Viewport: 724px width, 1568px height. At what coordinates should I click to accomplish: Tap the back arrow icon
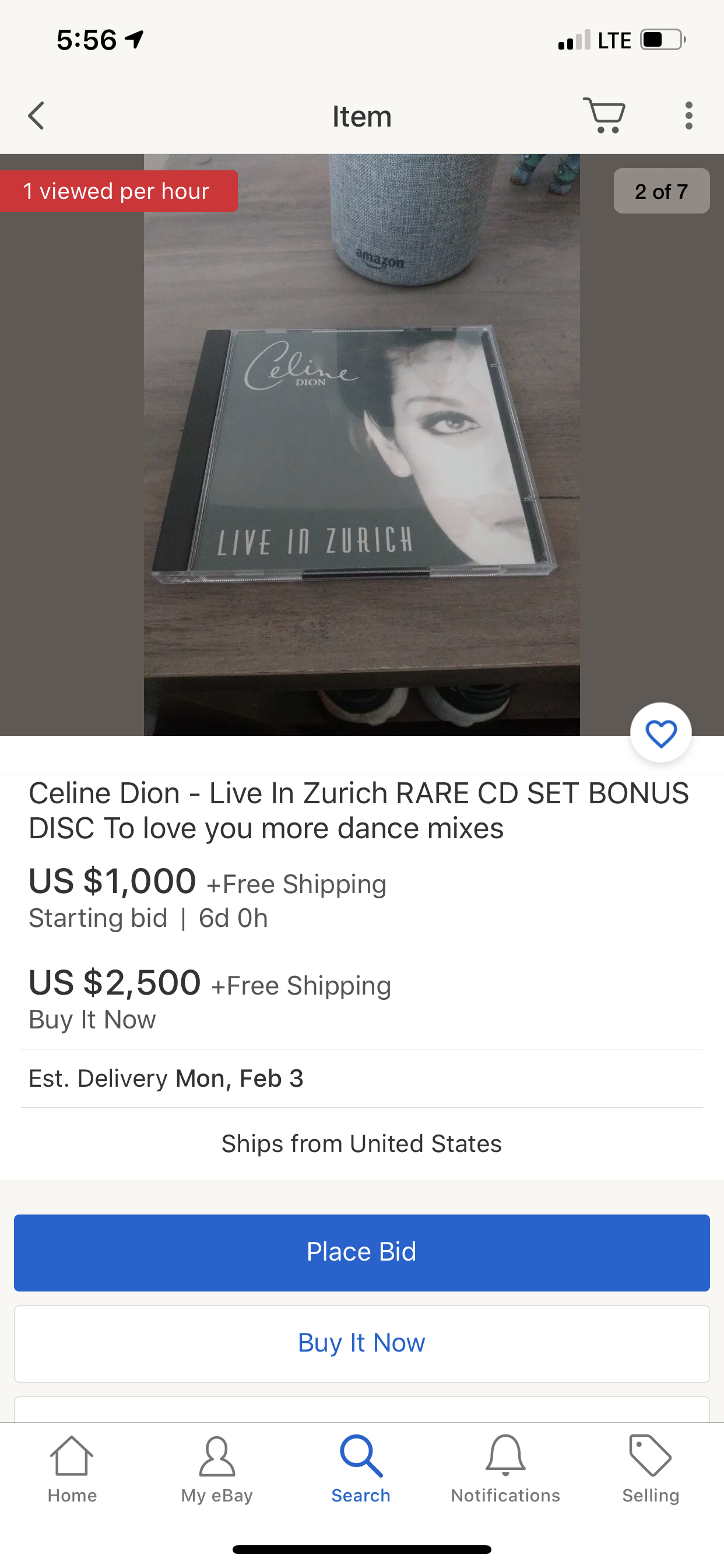point(37,116)
